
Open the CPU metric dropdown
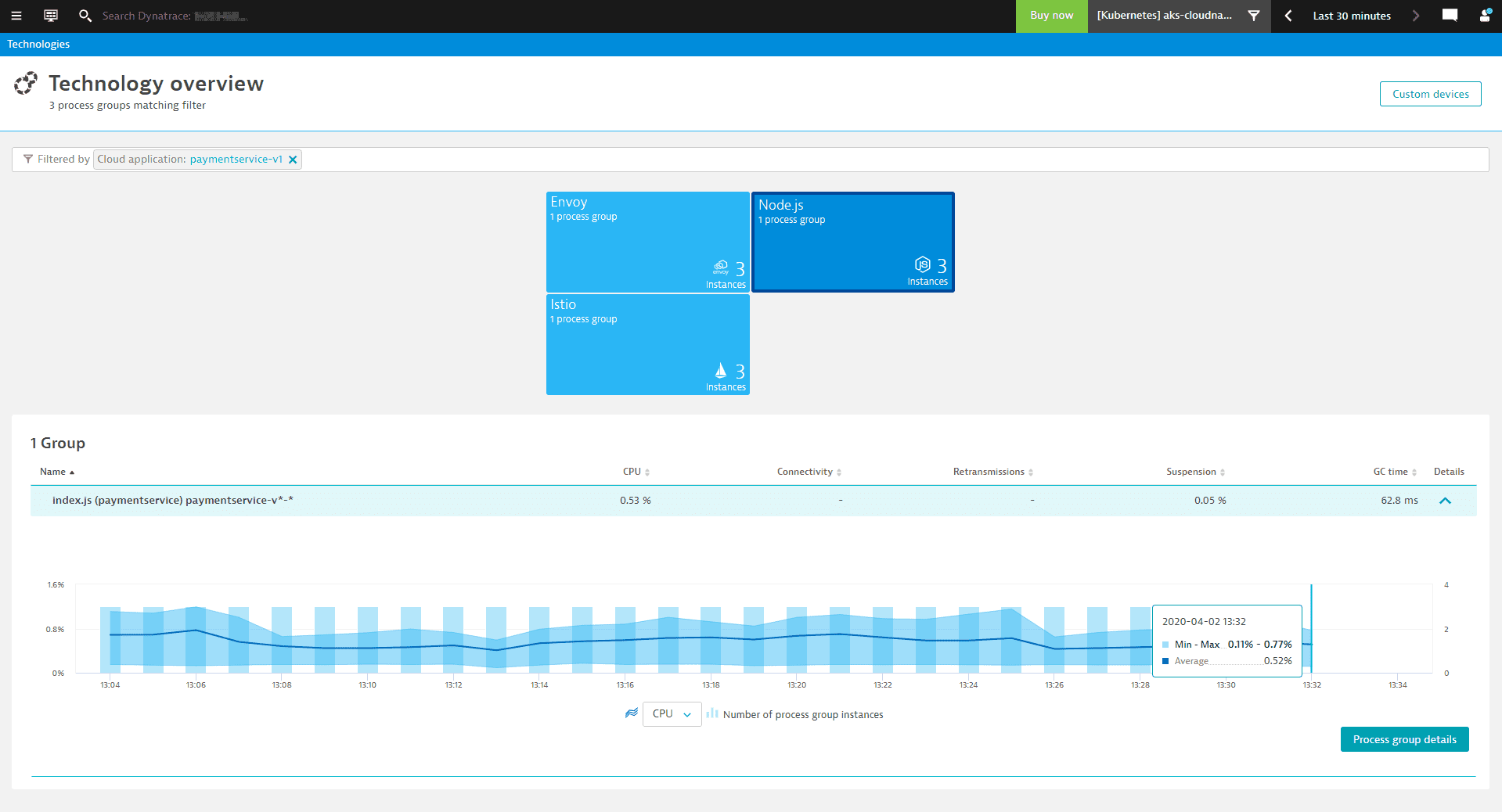click(x=672, y=714)
